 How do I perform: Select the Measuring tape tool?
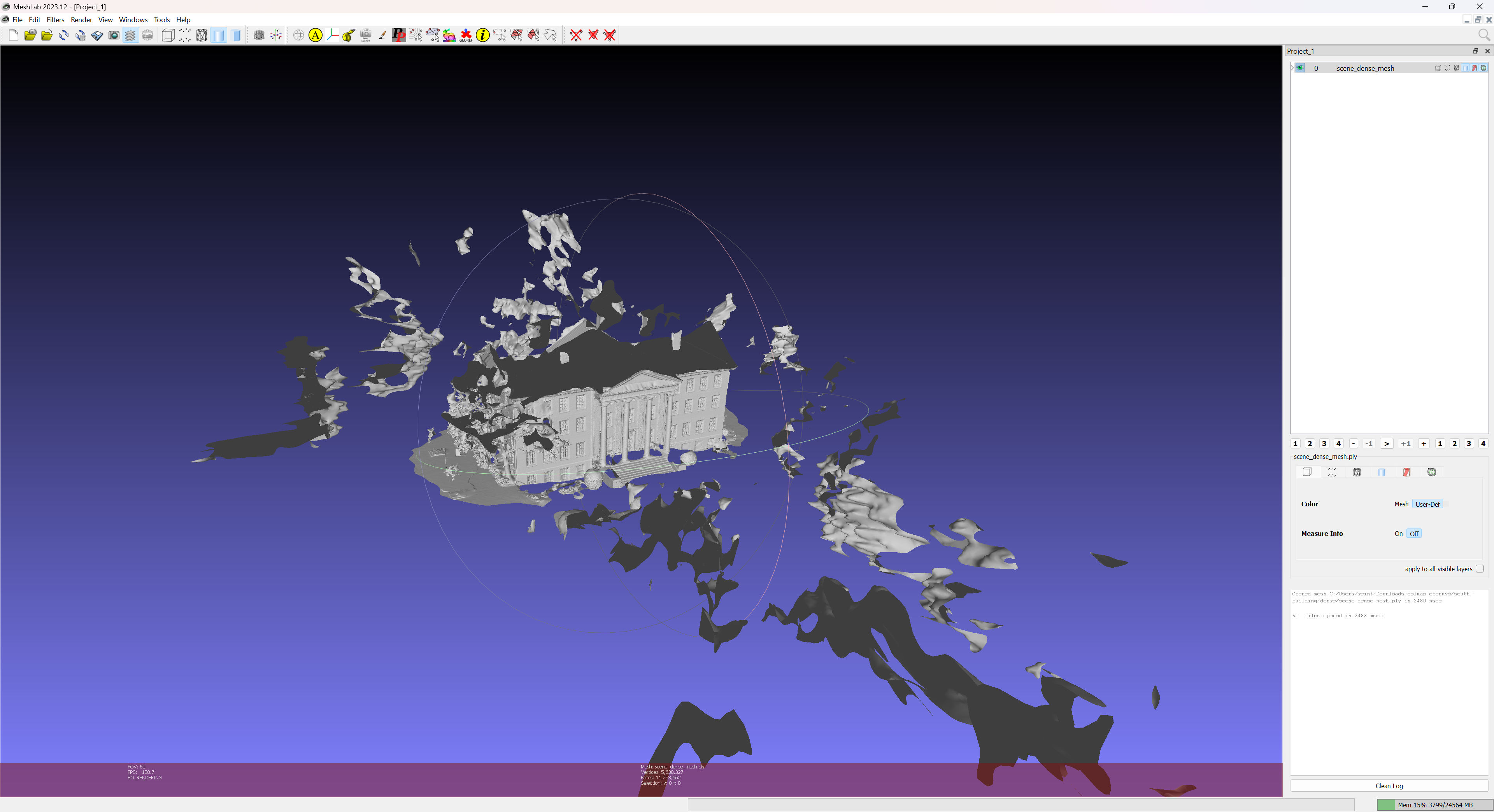point(349,35)
